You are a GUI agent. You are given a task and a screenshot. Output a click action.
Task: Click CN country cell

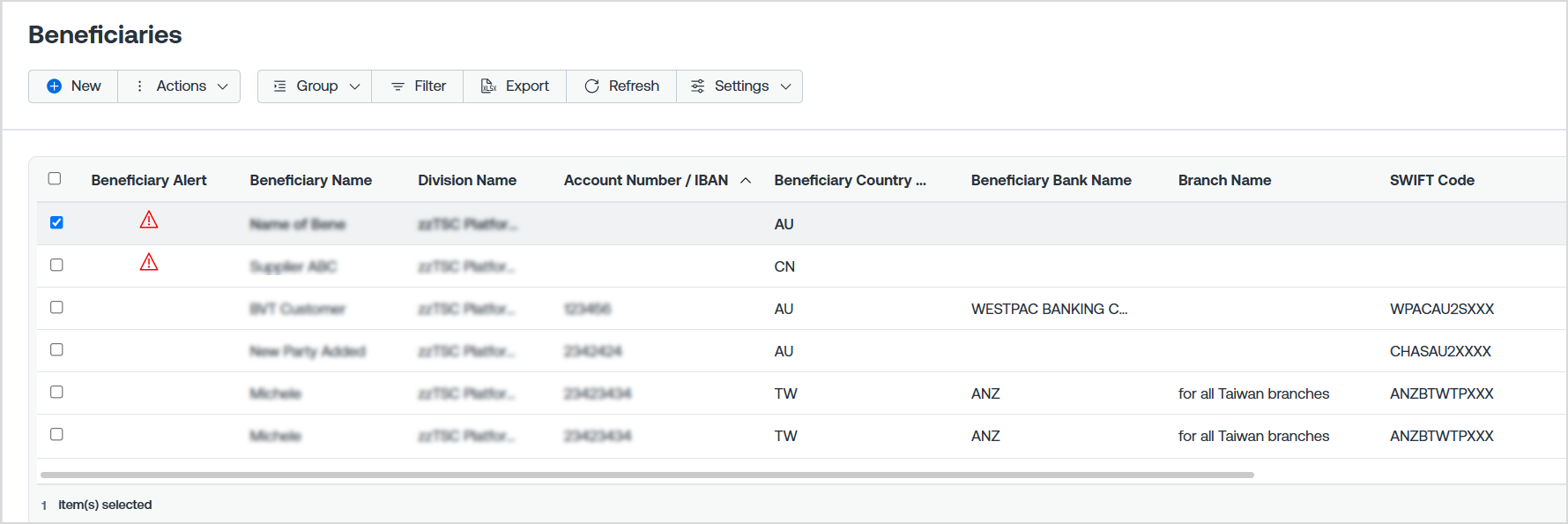point(784,266)
